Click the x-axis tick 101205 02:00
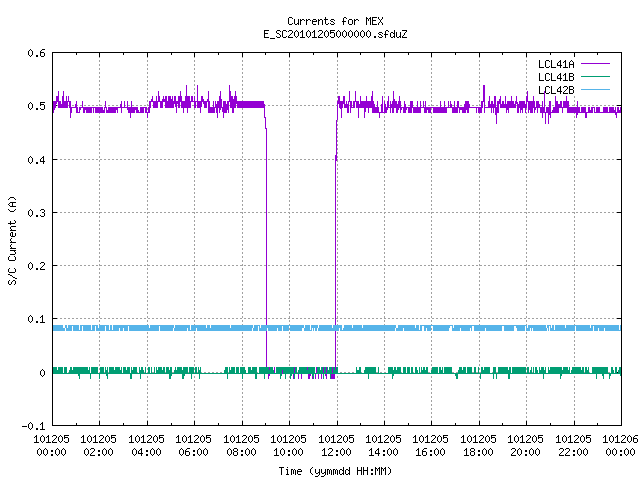640x480 pixels. [x=98, y=446]
